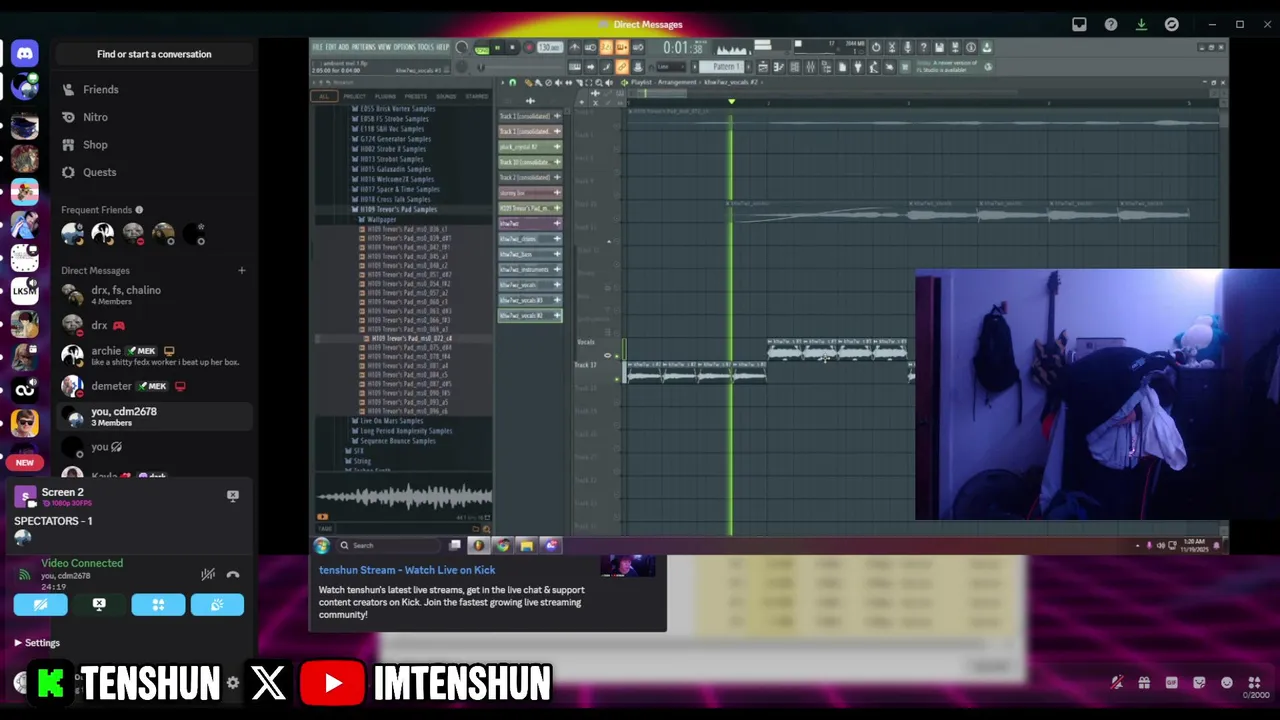This screenshot has height=720, width=1280.
Task: Open File Explorer icon in streamed taskbar
Action: tap(526, 545)
